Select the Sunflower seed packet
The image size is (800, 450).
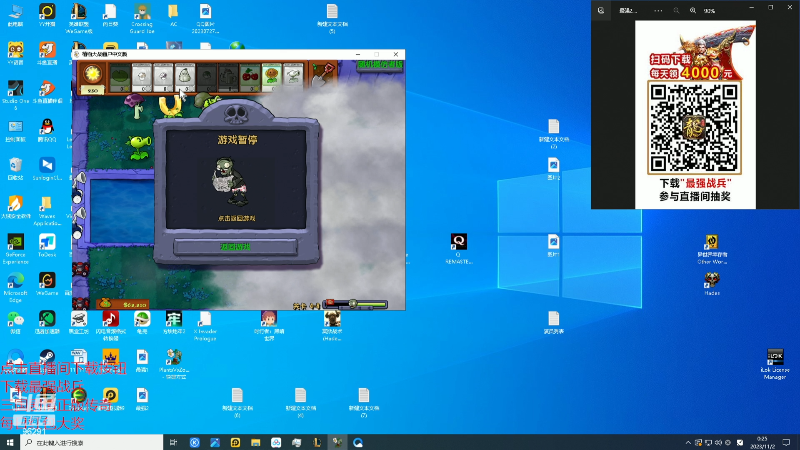(271, 78)
